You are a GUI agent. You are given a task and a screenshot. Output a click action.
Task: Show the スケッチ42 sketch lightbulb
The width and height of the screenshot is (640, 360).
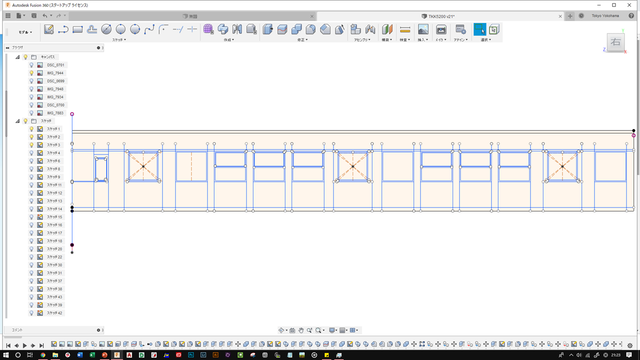point(31,313)
